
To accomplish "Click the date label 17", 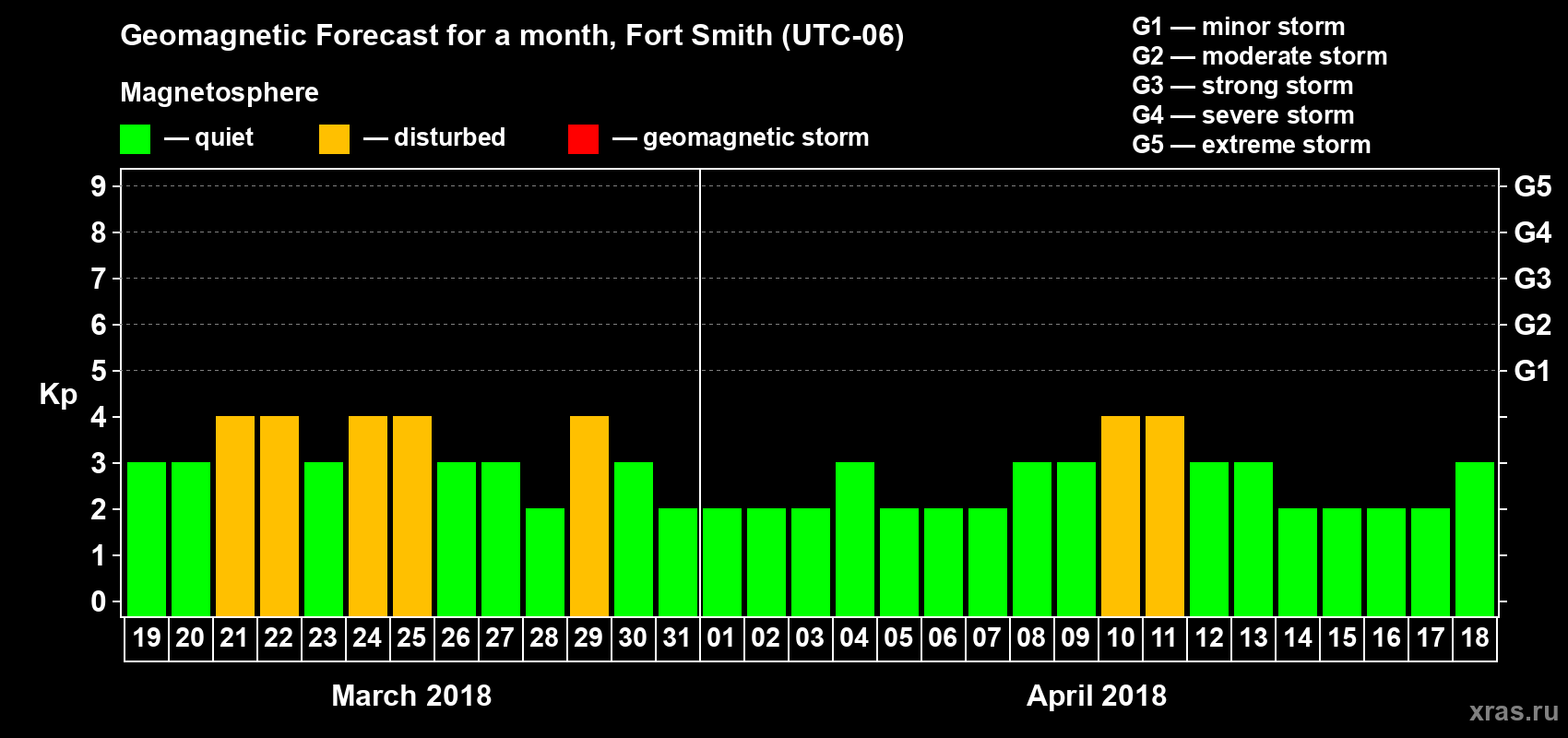I will (1431, 637).
